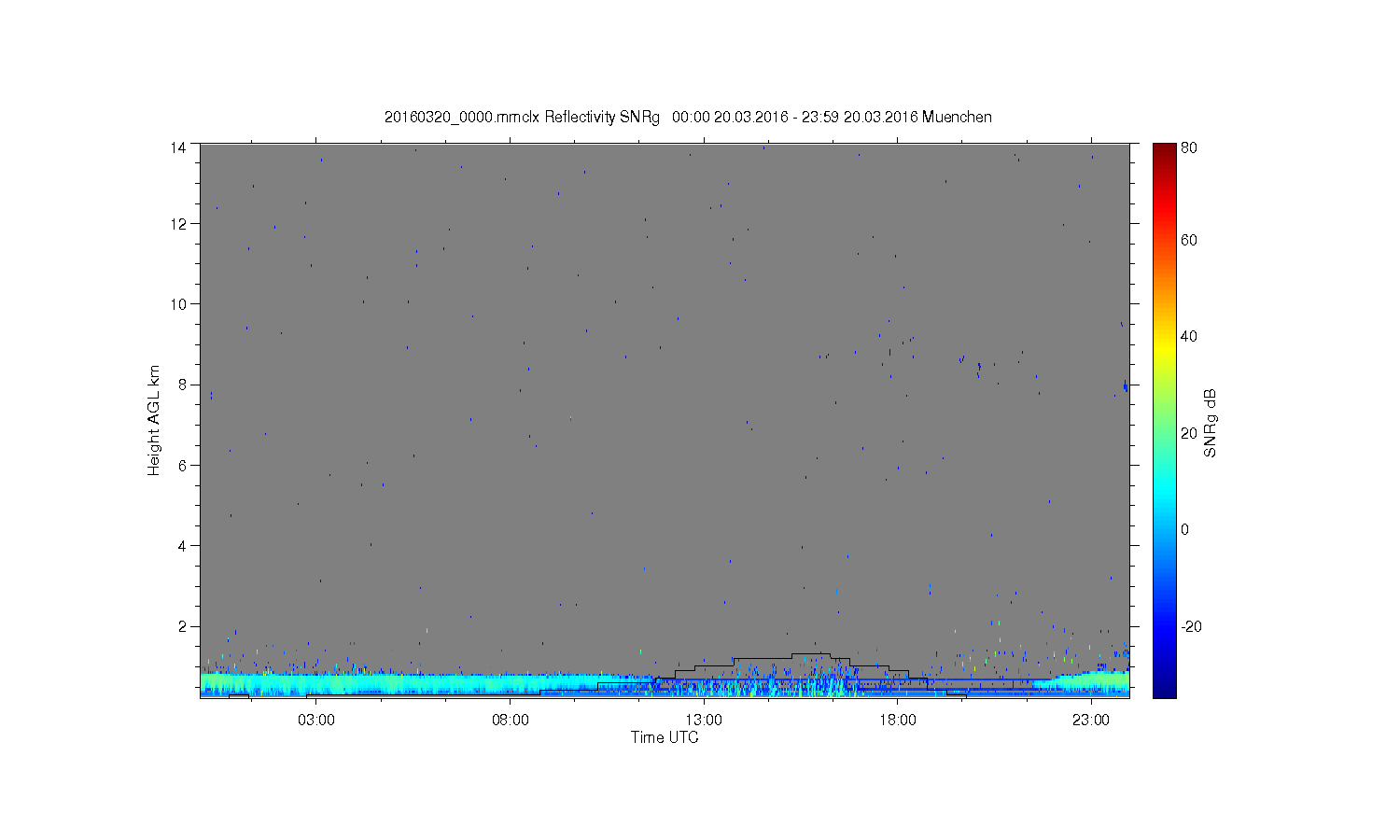Click the colorbar value 20

tap(1189, 433)
